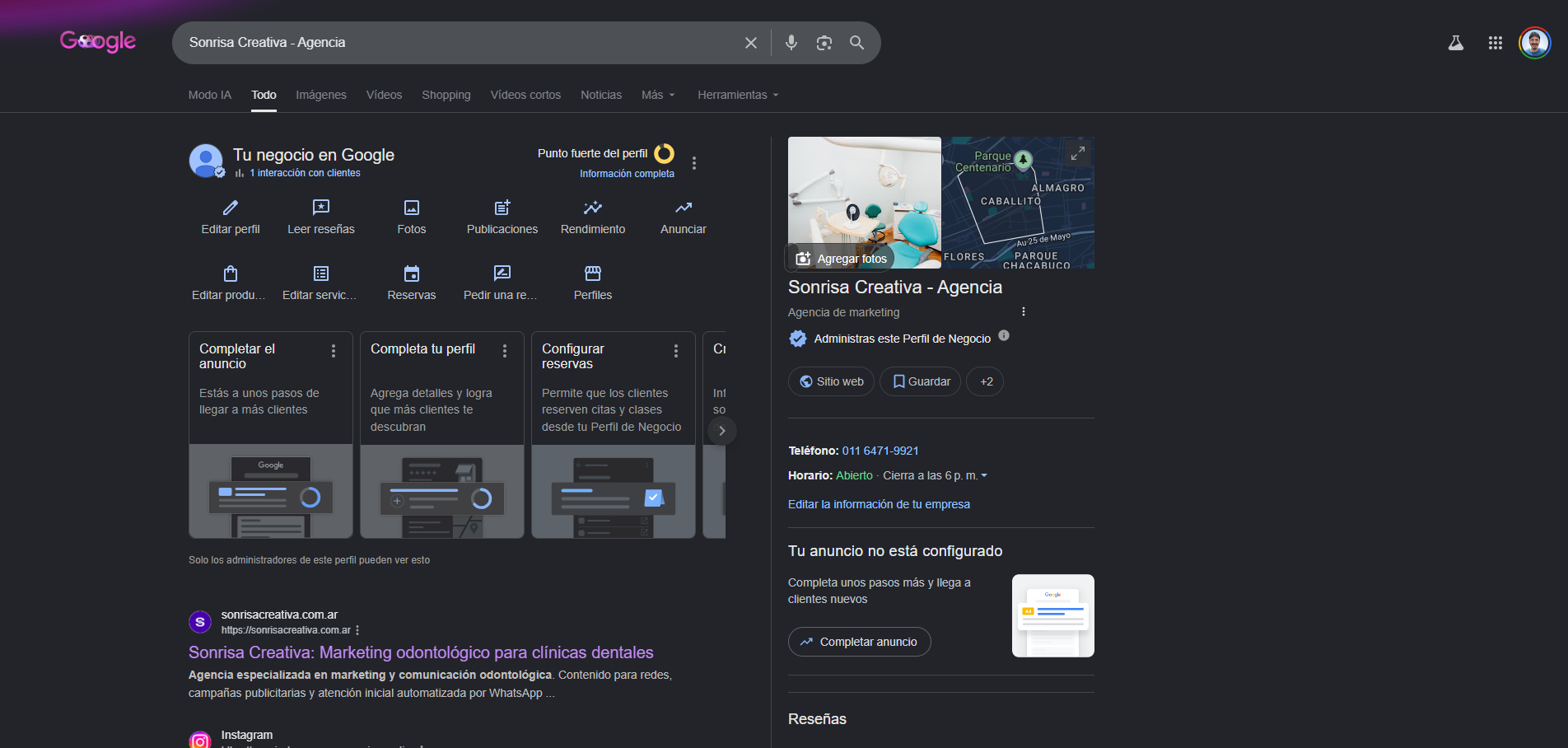Click Anunciar trend icon
This screenshot has width=1568, height=748.
(x=684, y=208)
